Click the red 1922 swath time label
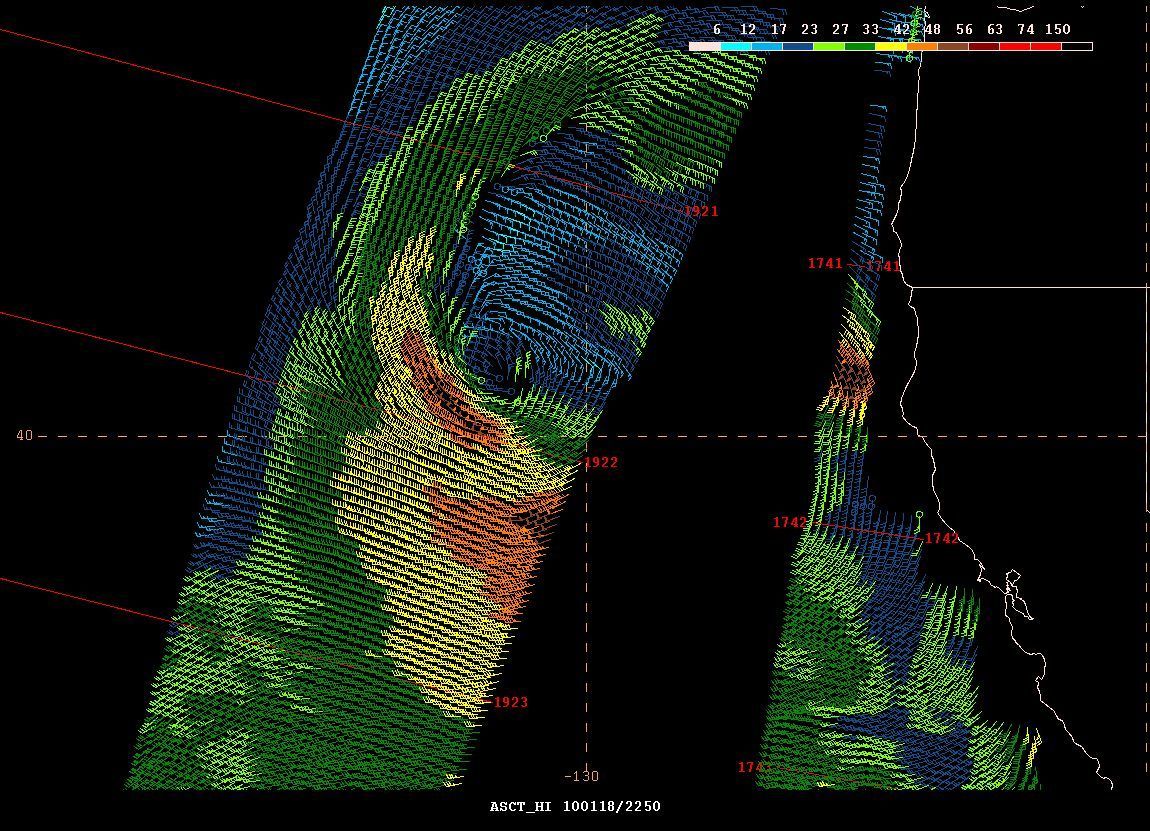1150x831 pixels. point(601,462)
